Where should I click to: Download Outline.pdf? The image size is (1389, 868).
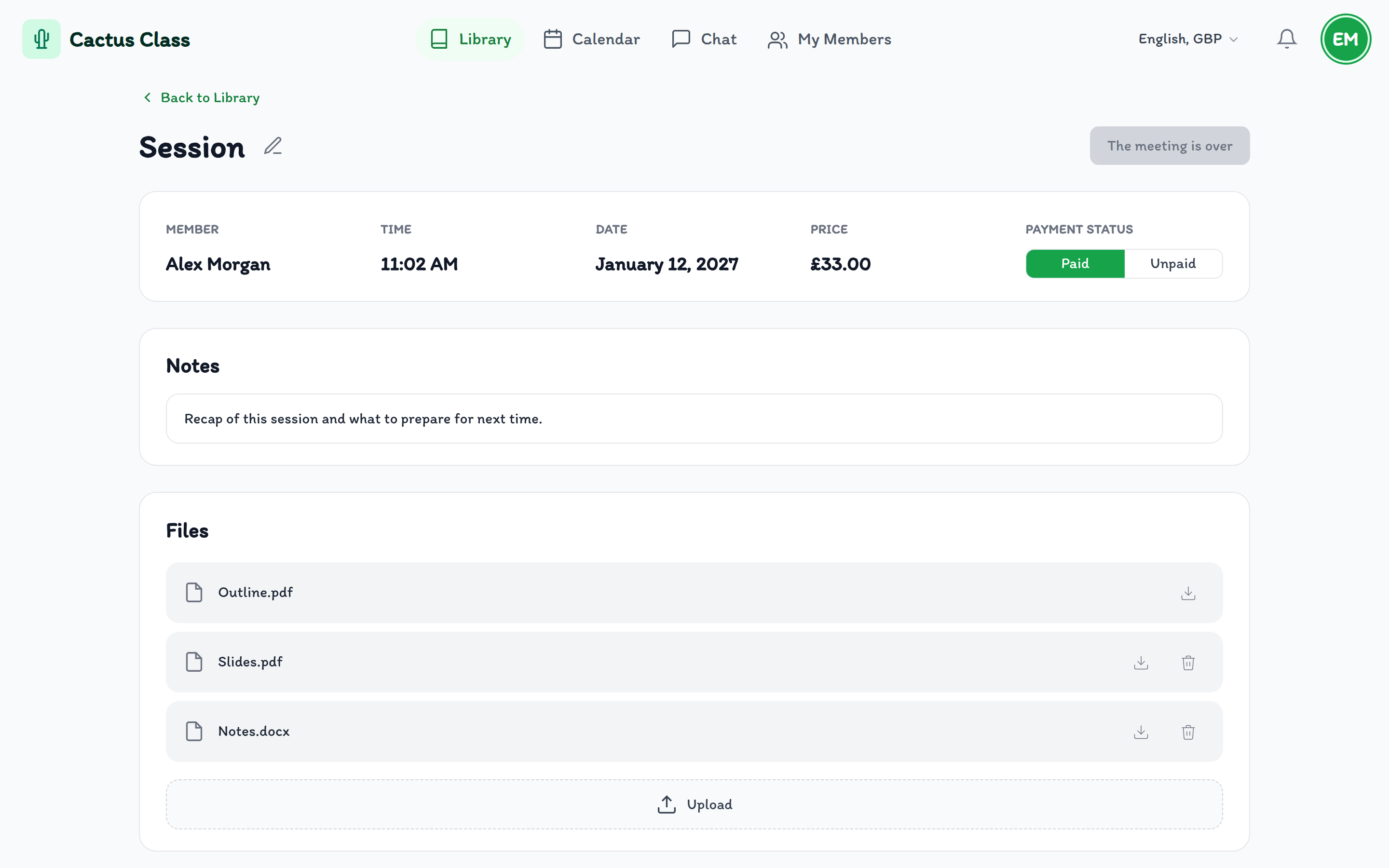(x=1188, y=593)
